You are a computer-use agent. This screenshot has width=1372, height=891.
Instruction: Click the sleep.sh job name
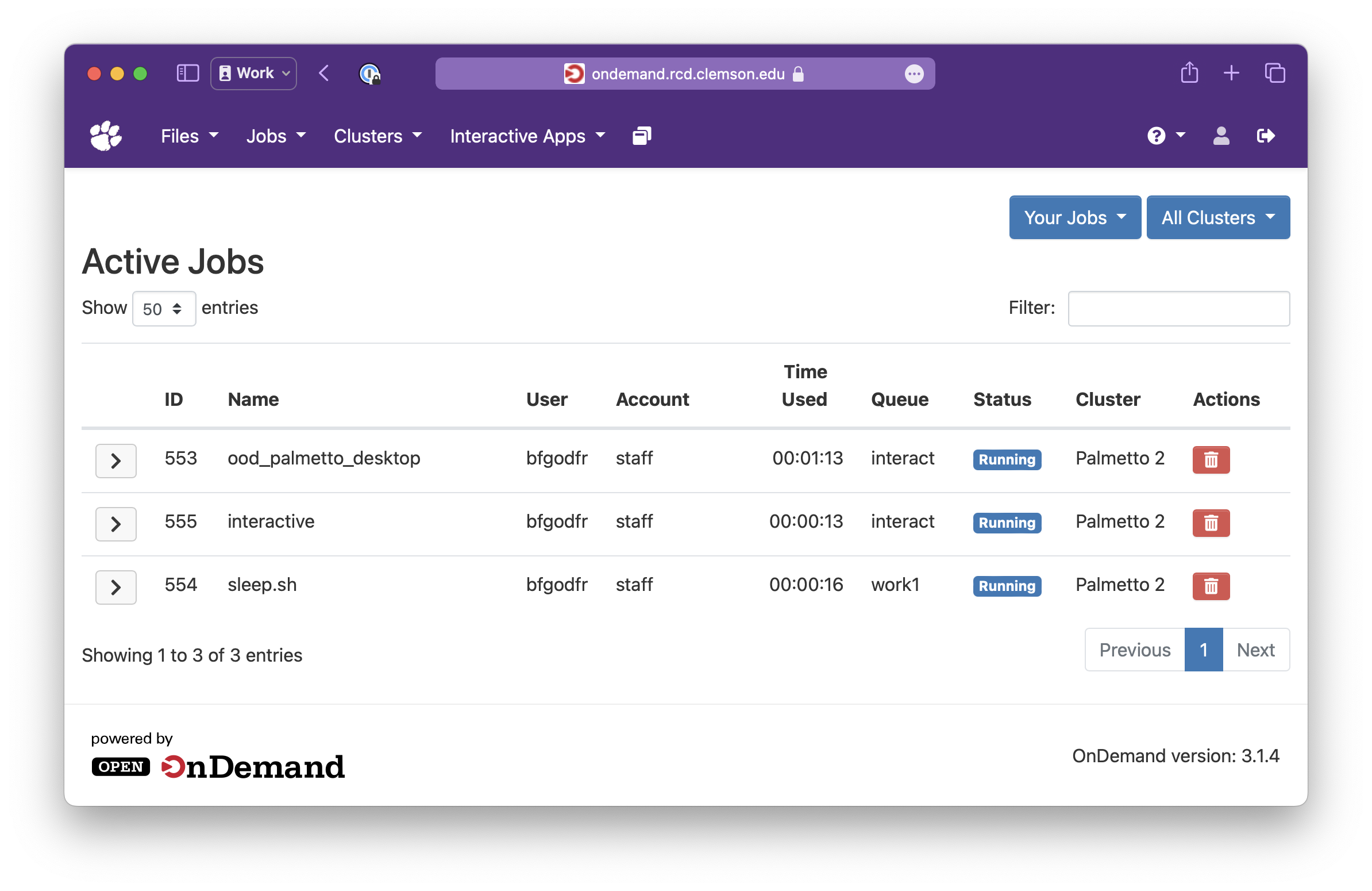(262, 585)
